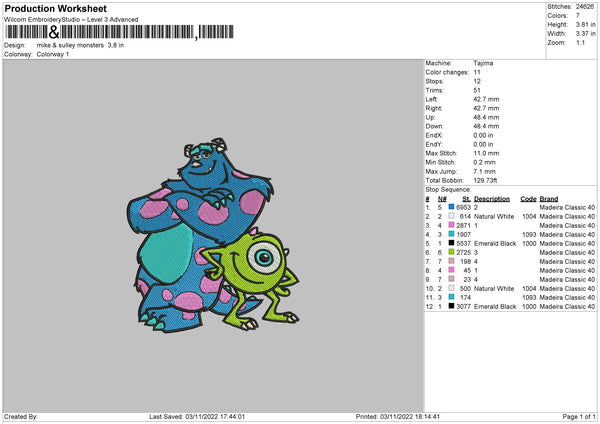Click the Left value '42.7 mm'
This screenshot has height=424, width=600.
pos(486,99)
